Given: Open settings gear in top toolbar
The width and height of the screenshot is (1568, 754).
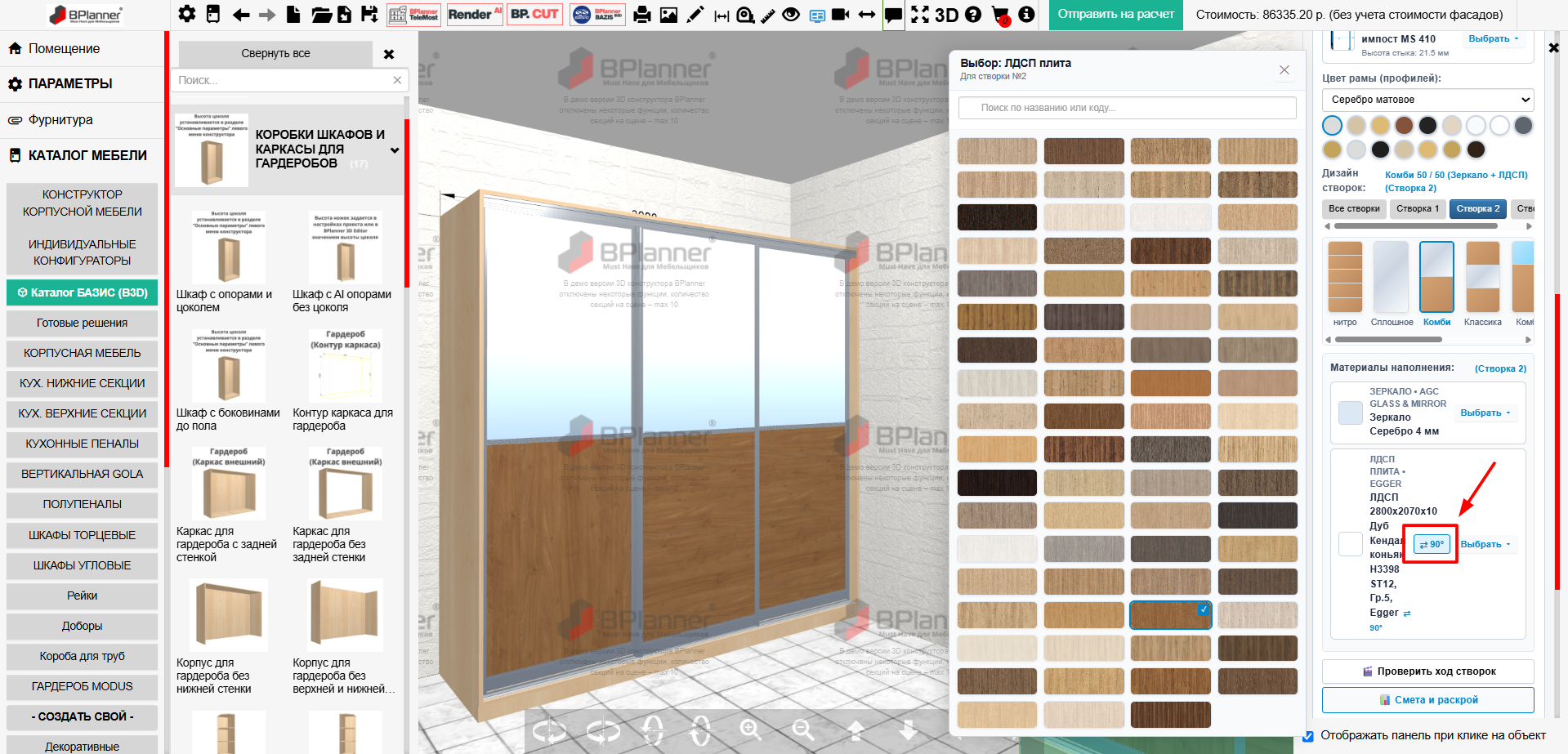Looking at the screenshot, I should [187, 14].
